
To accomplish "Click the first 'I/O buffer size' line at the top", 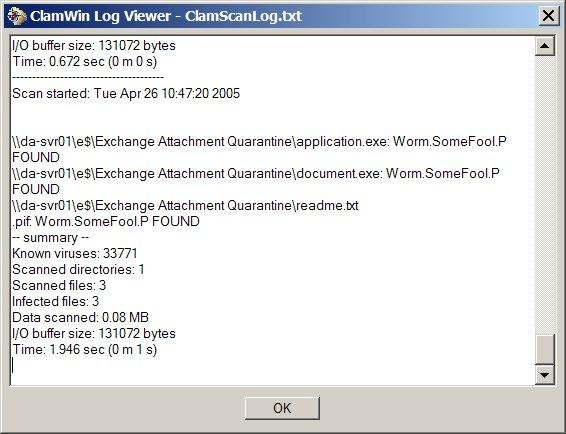I will pos(94,45).
